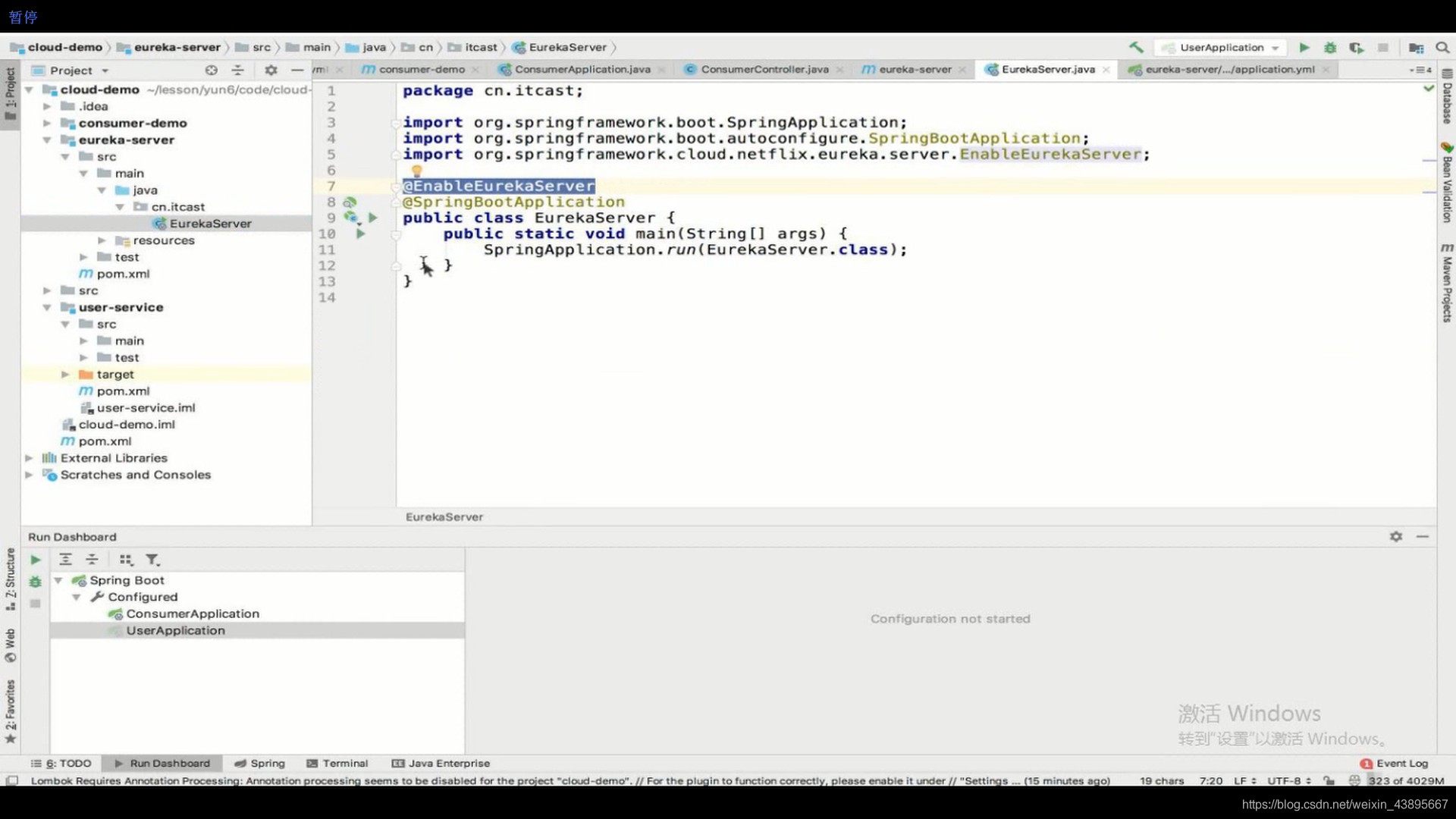Run selected configuration in Run Dashboard
Image resolution: width=1456 pixels, height=819 pixels.
click(36, 560)
